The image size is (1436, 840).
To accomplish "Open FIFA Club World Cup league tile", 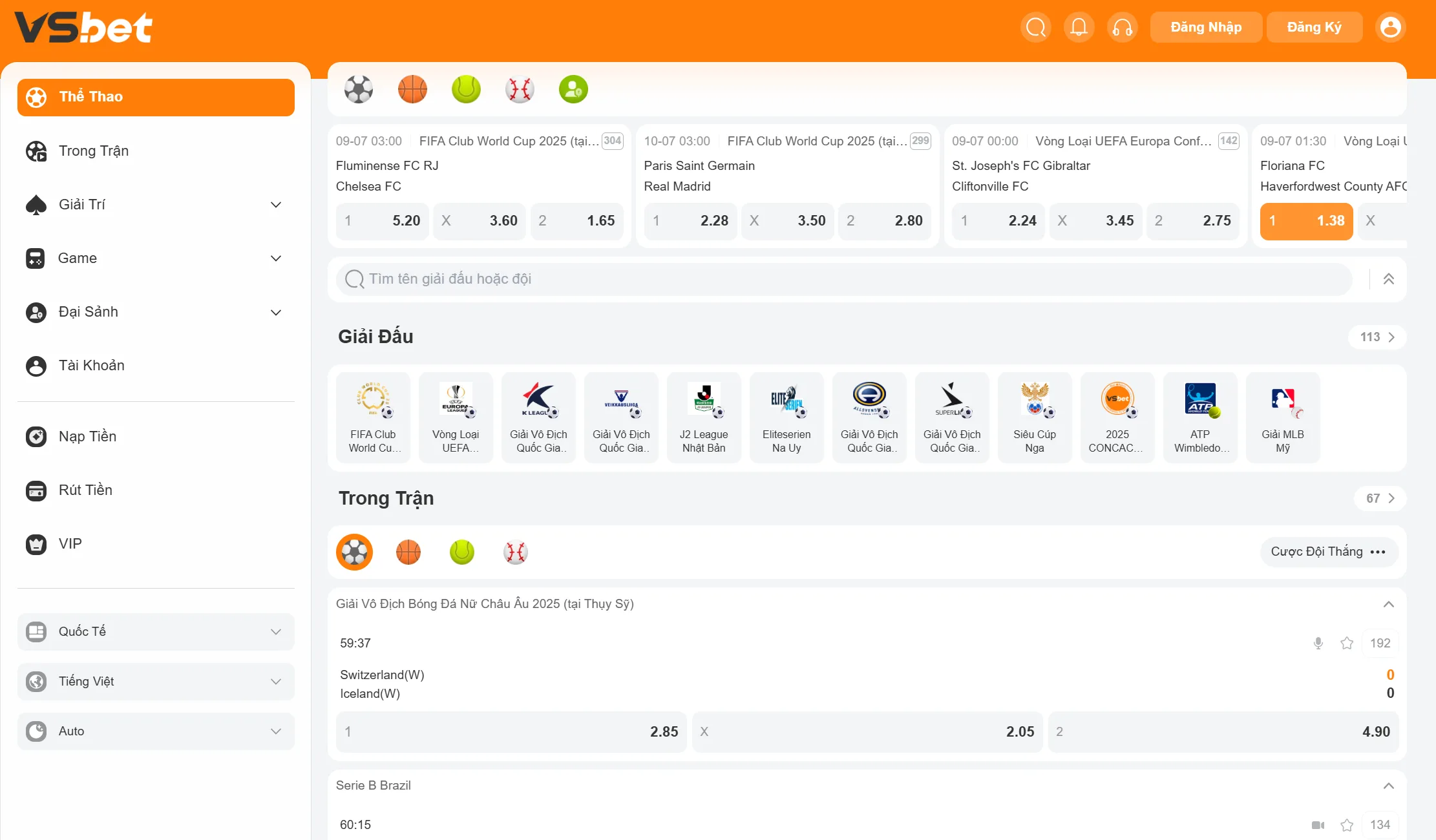I will point(373,417).
